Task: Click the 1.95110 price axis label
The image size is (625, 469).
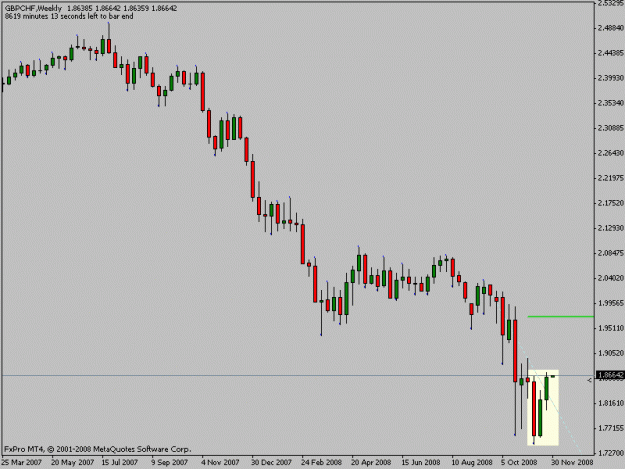Action: [x=611, y=328]
